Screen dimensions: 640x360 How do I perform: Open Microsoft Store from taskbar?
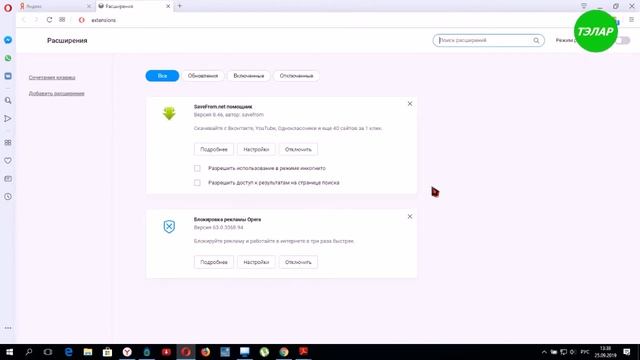(x=107, y=352)
